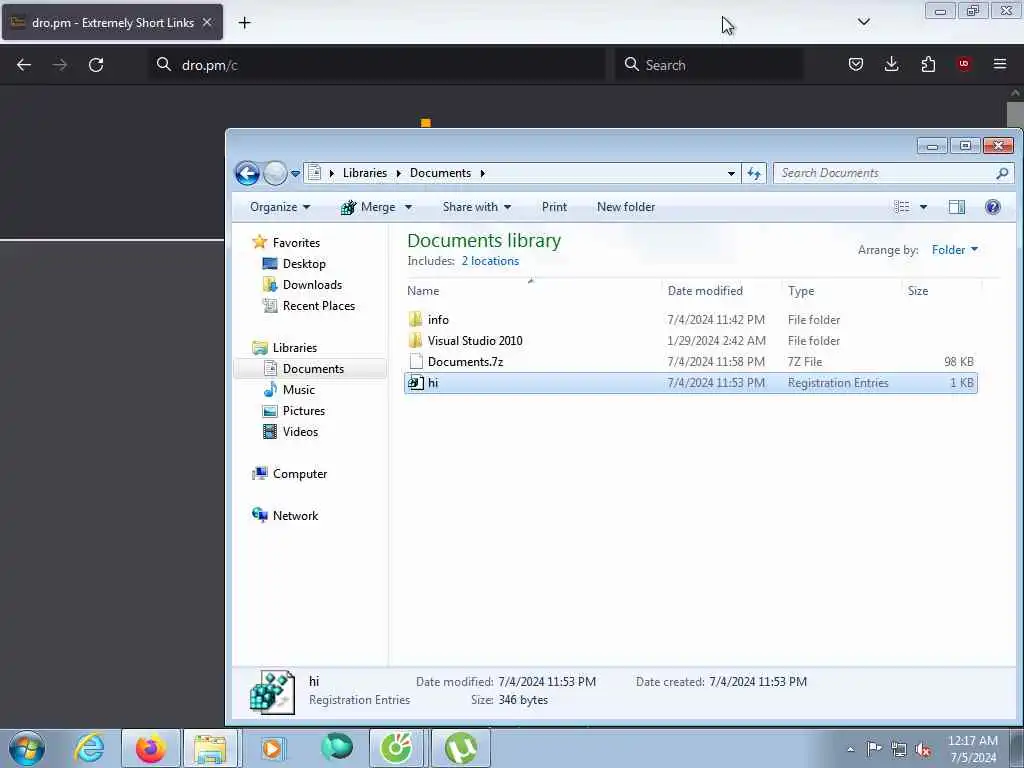Expand the Arrange by Folder dropdown
1024x768 pixels.
click(x=955, y=249)
